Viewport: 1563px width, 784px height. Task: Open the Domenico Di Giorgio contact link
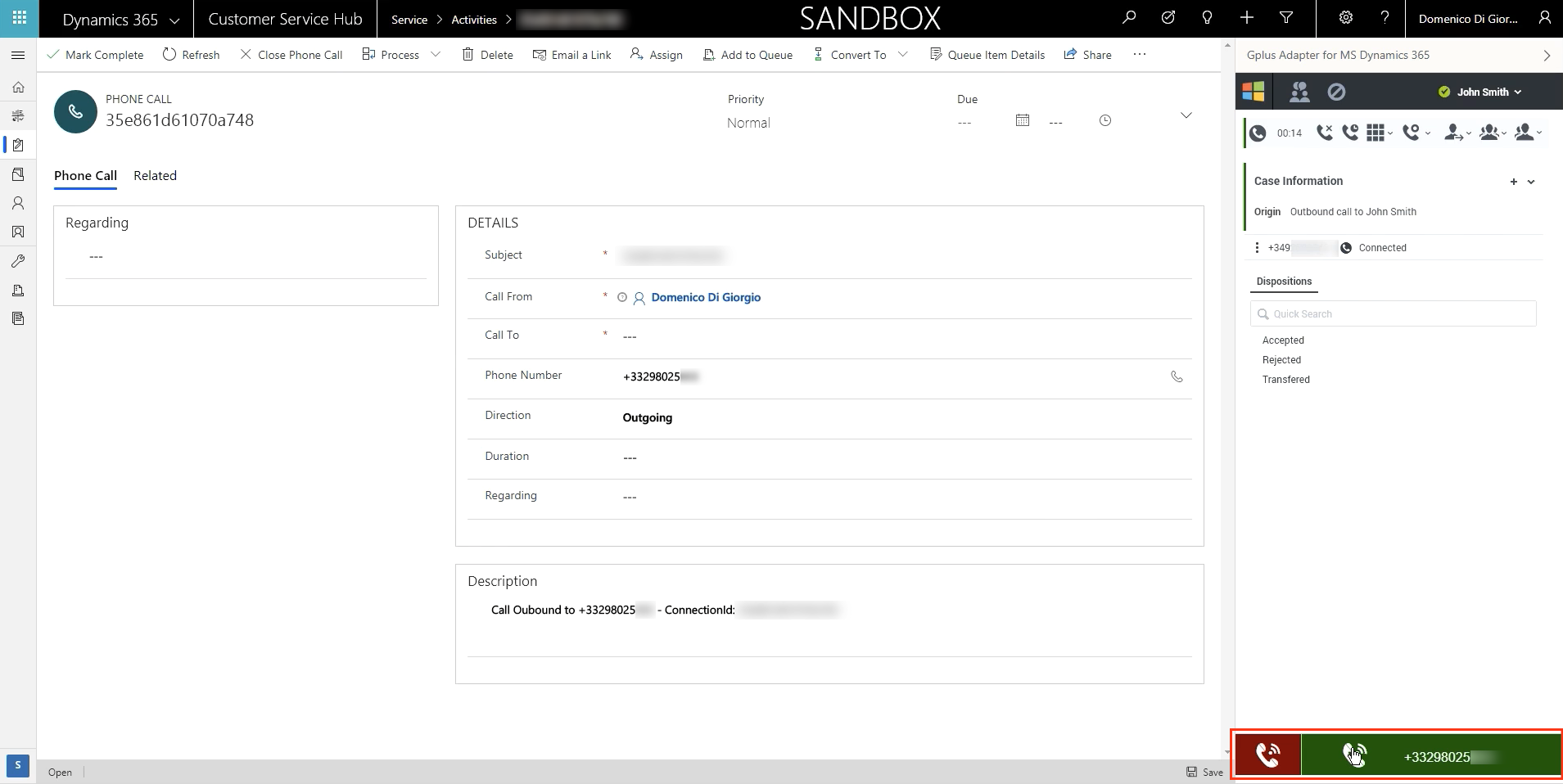coord(706,298)
